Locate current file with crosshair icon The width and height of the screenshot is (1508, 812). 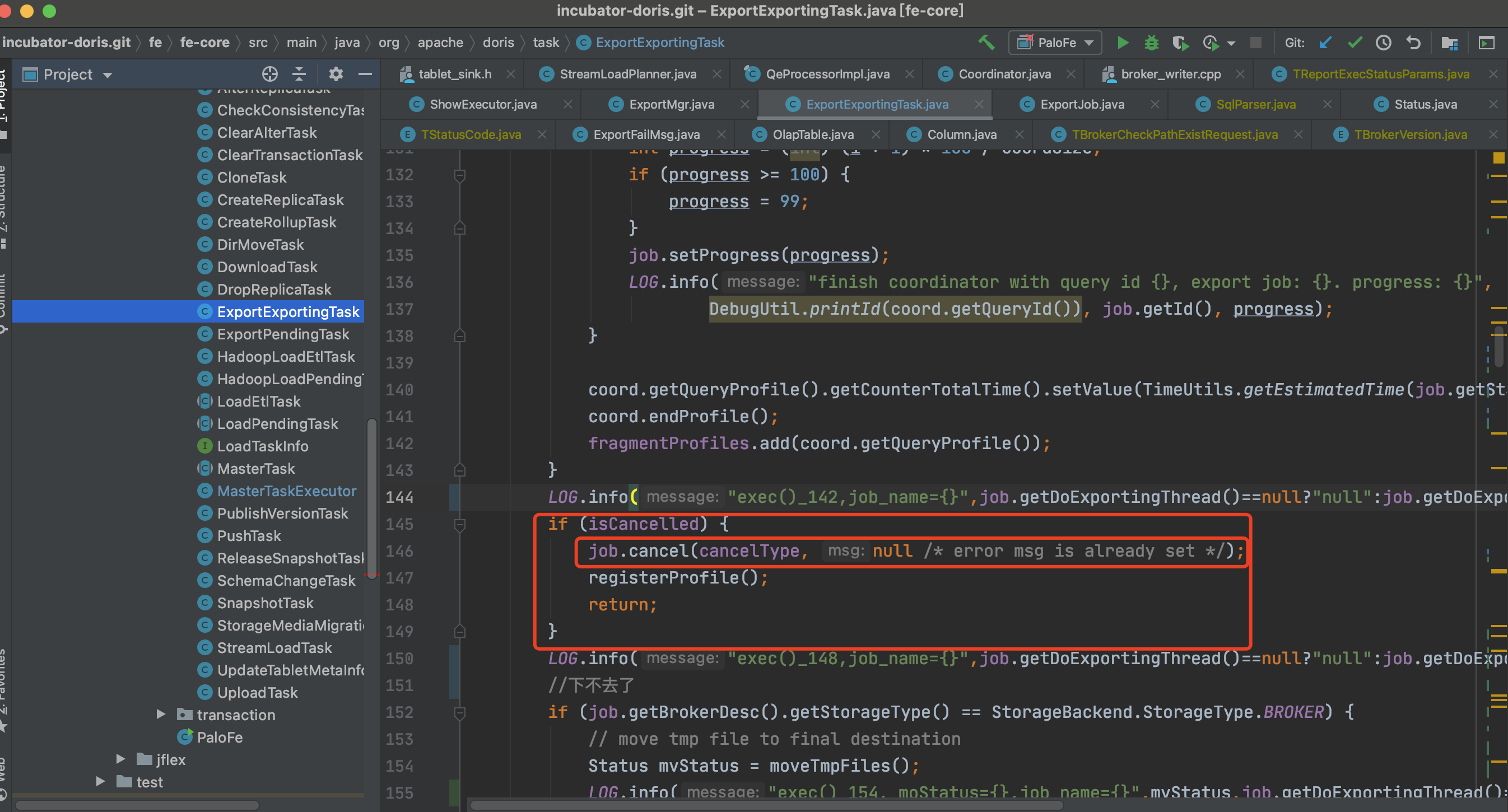270,74
